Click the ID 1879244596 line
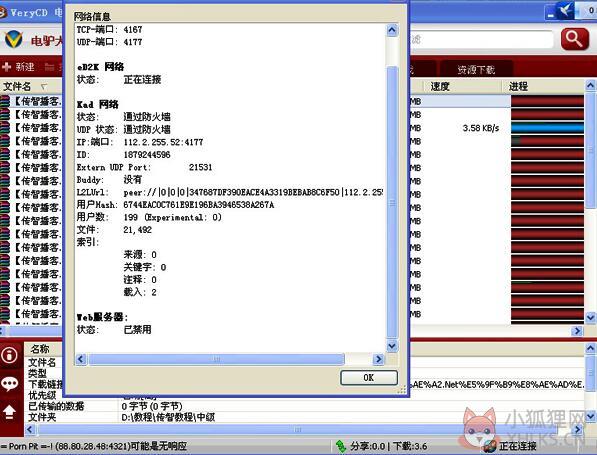 (x=123, y=155)
